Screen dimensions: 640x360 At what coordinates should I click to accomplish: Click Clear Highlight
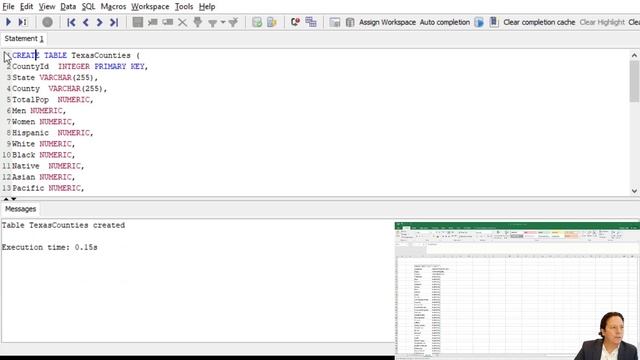(x=602, y=22)
